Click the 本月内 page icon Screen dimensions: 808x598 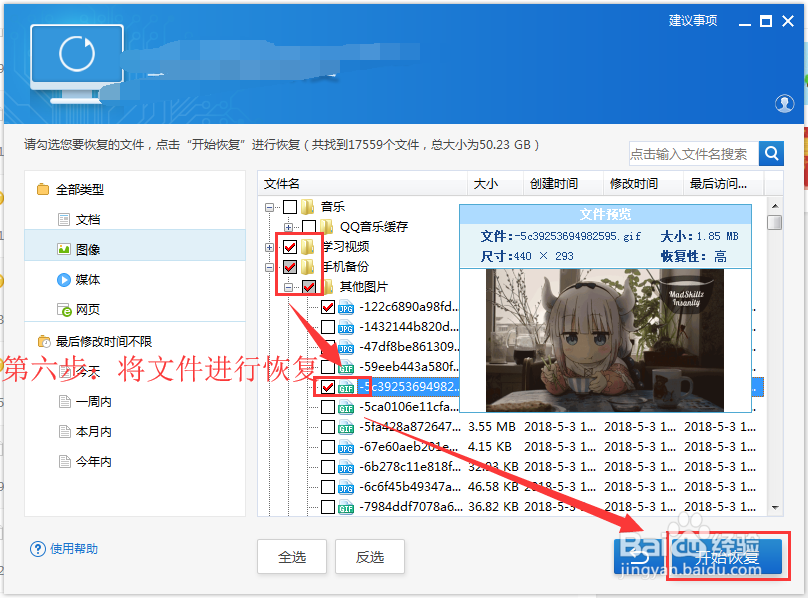(64, 431)
